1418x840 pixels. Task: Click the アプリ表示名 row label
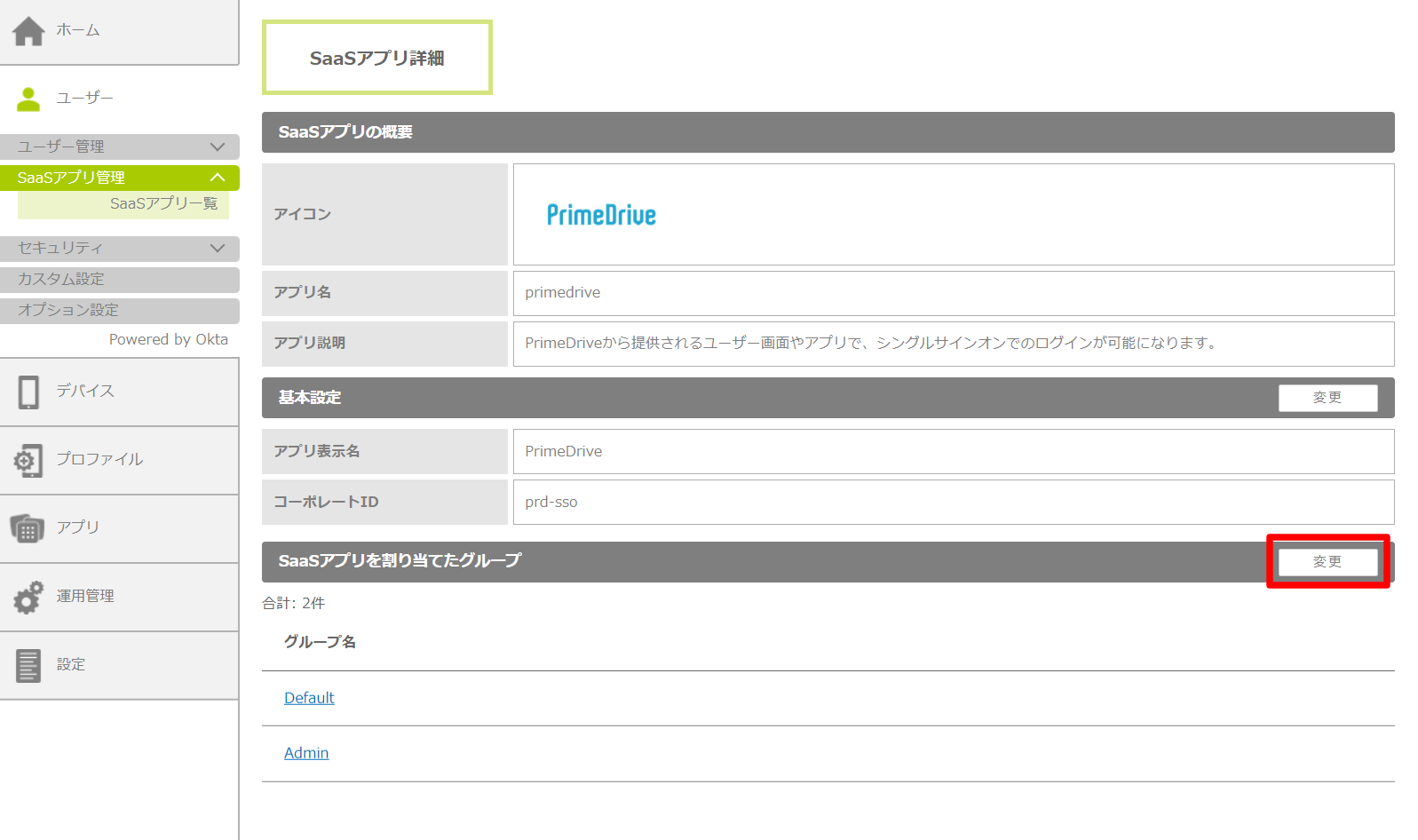pos(317,452)
